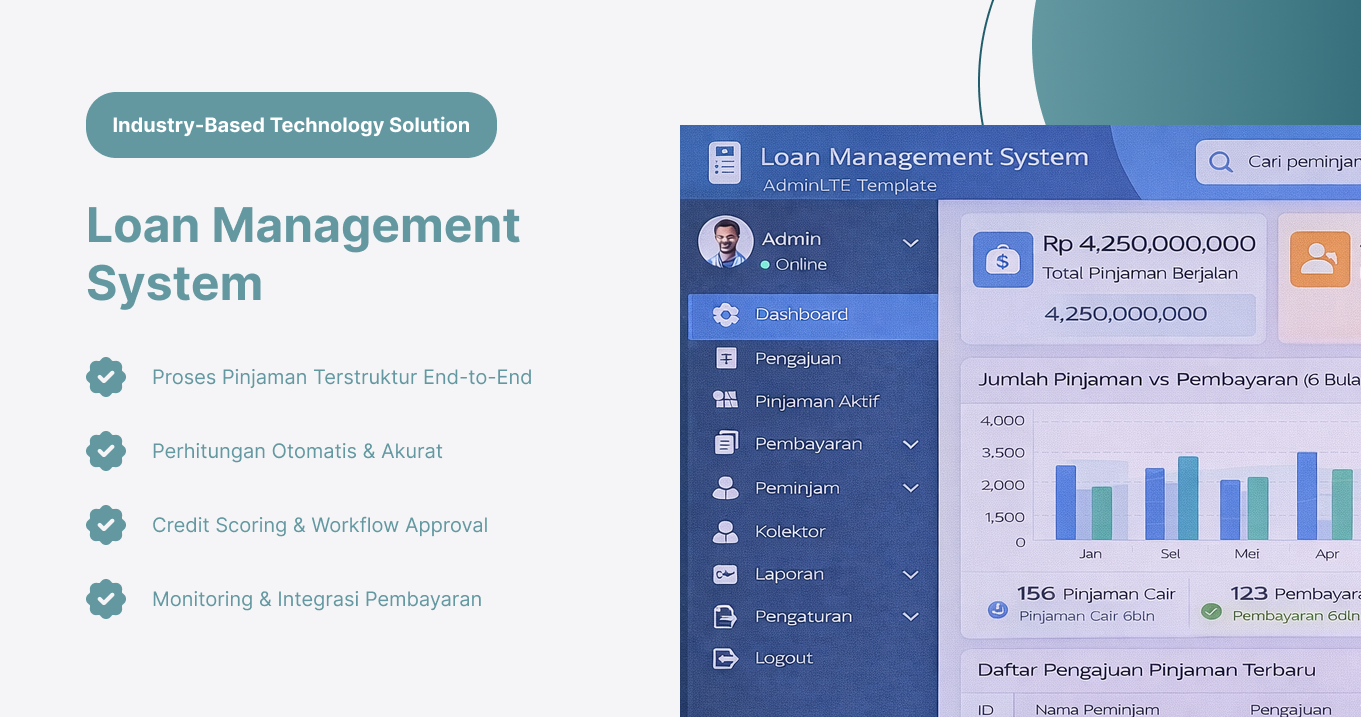Viewport: 1361px width, 717px height.
Task: Open Pinjaman Aktif via its grid icon
Action: pyautogui.click(x=724, y=400)
